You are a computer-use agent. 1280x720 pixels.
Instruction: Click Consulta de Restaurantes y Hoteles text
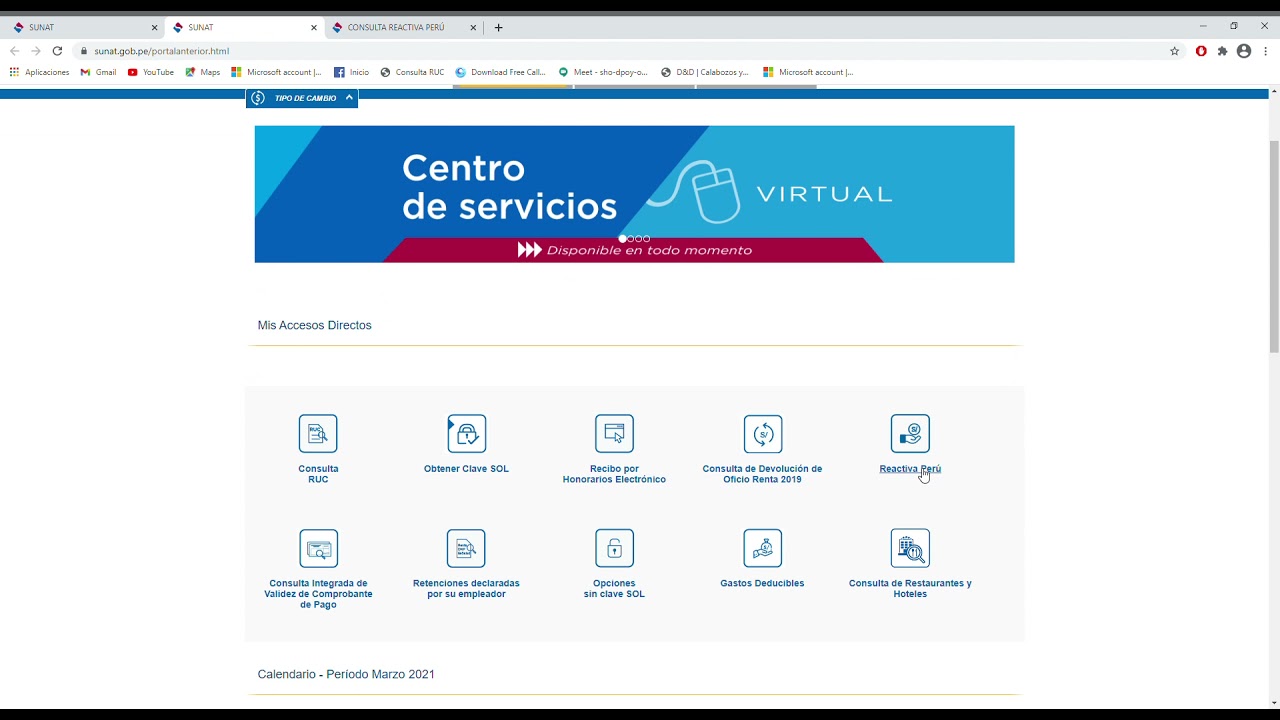point(910,588)
